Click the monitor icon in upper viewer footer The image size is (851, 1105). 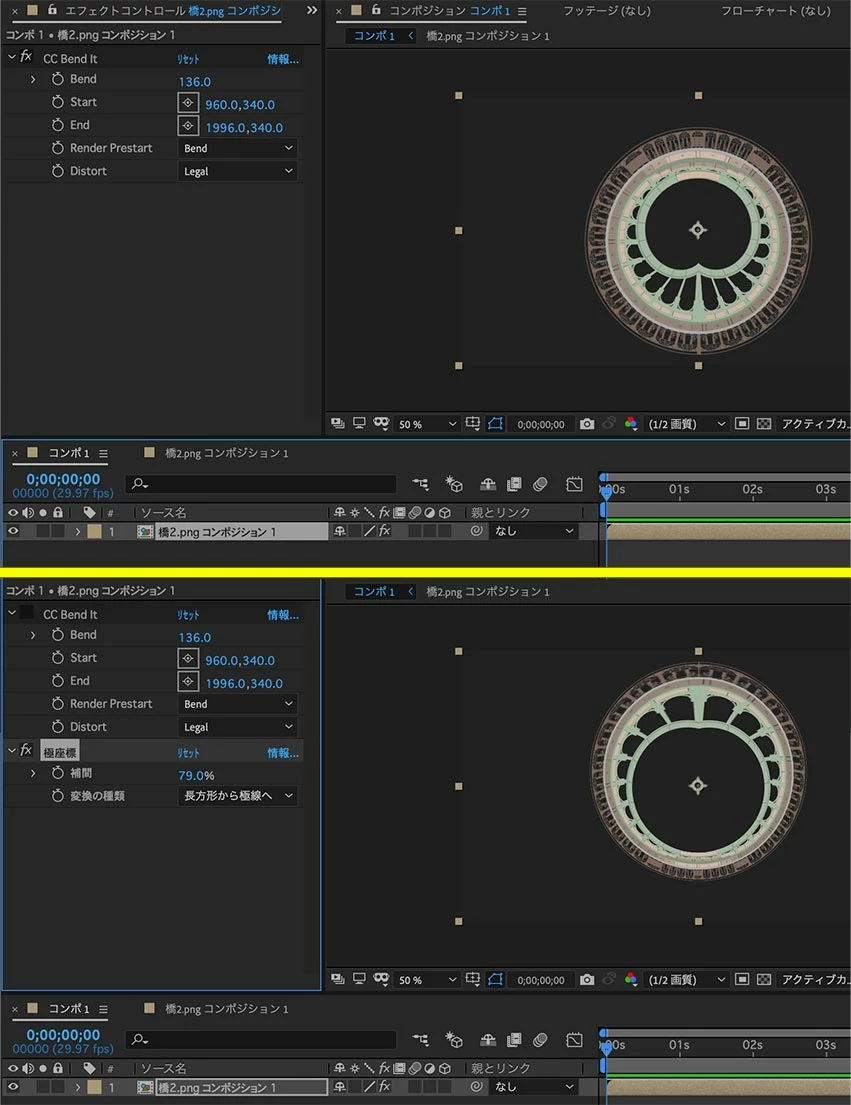[x=359, y=424]
